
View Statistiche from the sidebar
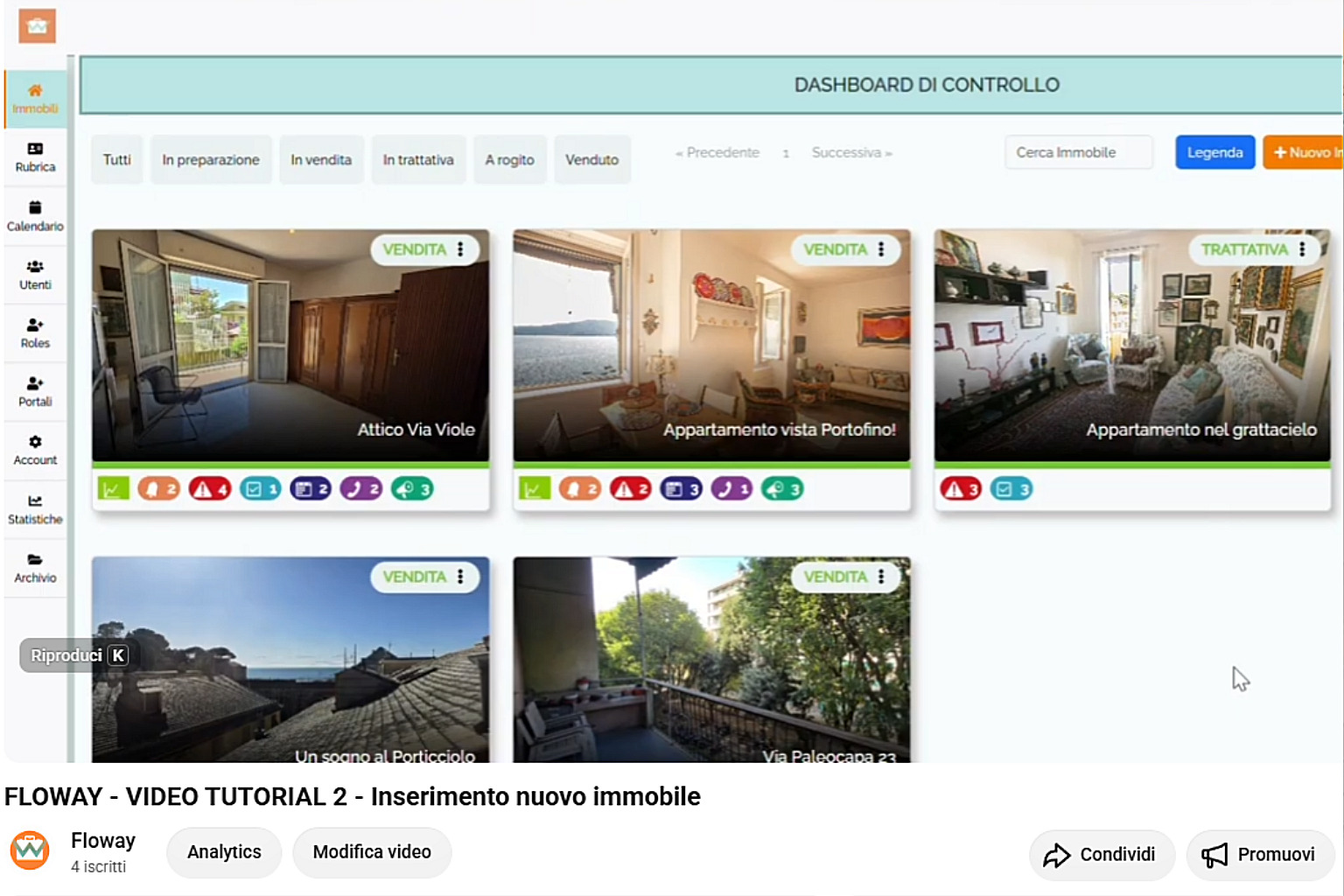click(x=35, y=509)
